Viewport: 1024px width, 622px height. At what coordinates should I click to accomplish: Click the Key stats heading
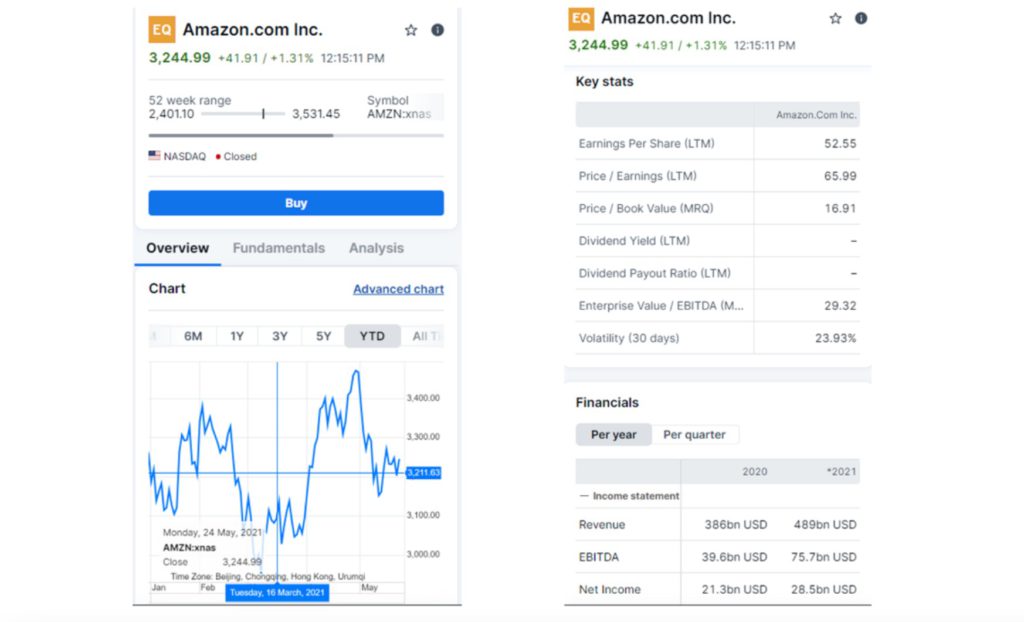[x=604, y=82]
